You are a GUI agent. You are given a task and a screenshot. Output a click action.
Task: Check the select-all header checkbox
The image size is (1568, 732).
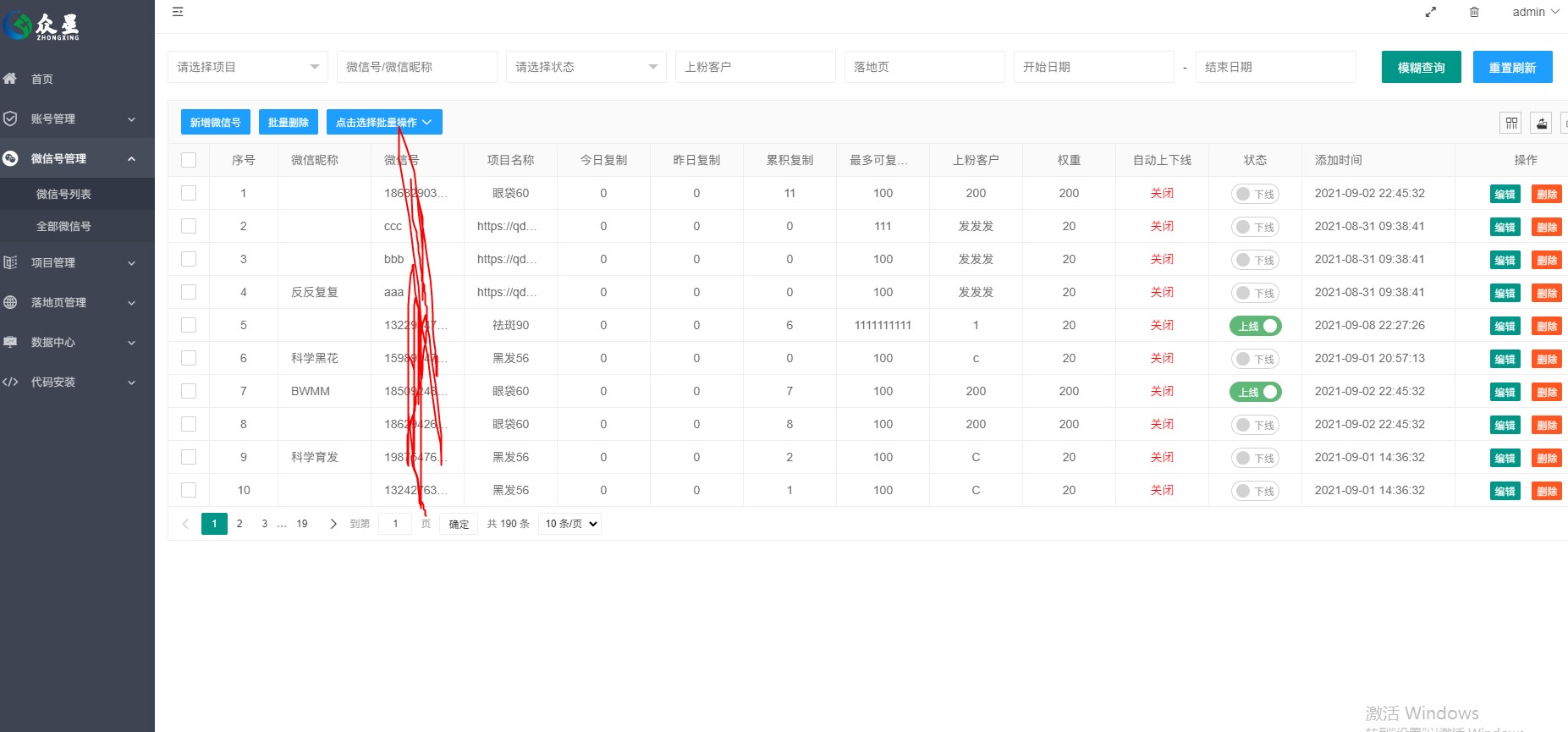coord(189,160)
